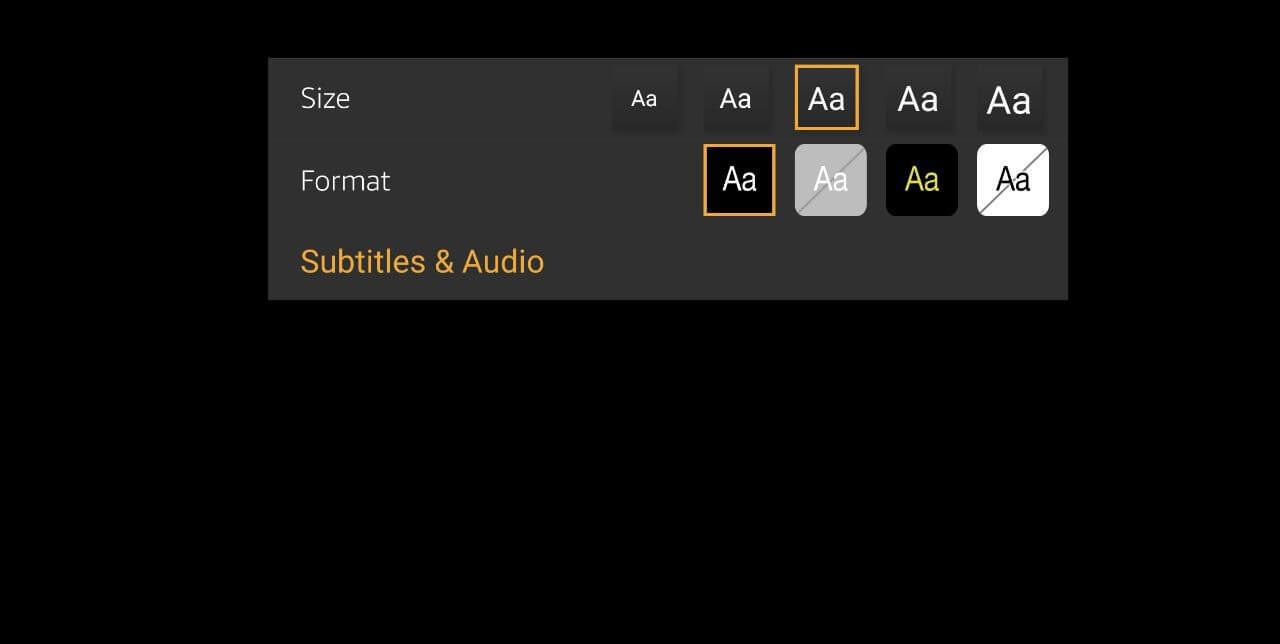The image size is (1280, 644).
Task: Apply the white swatch with diagonal line
Action: [1012, 180]
